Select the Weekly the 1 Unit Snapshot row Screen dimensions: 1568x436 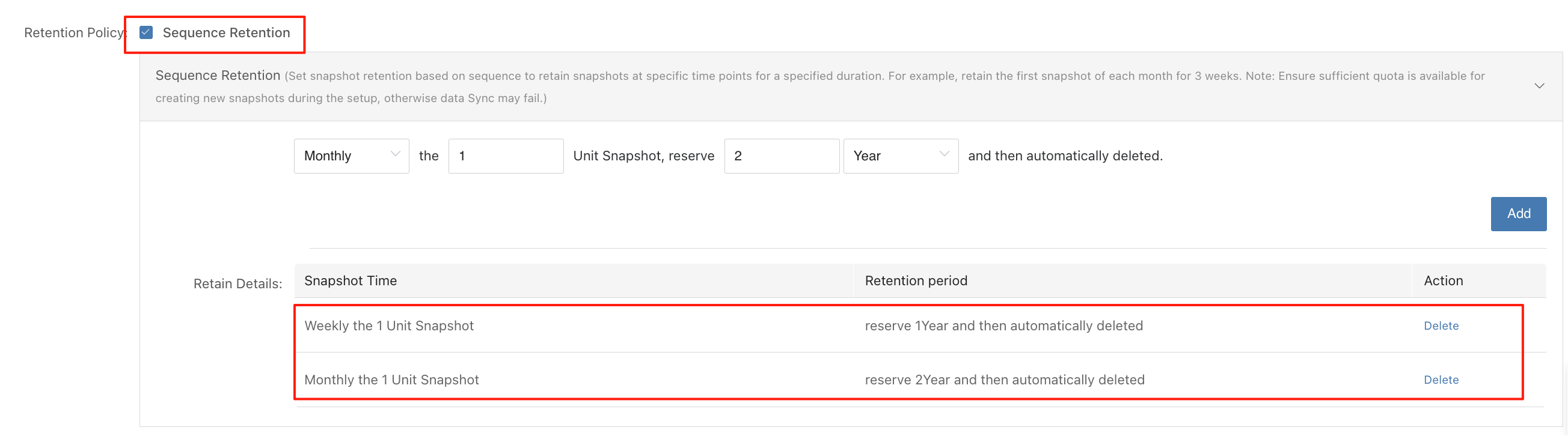point(389,326)
